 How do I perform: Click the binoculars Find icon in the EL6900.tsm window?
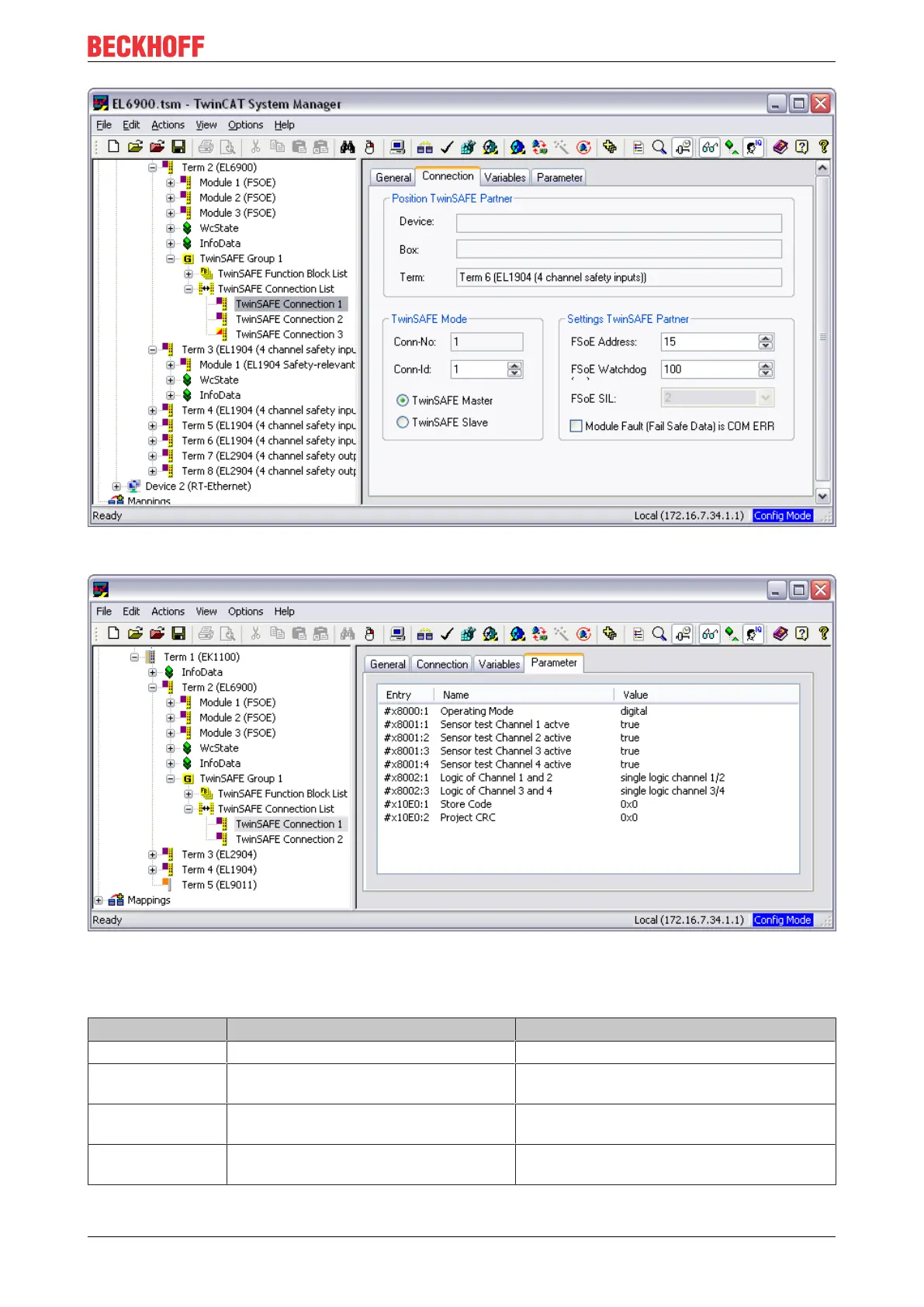click(x=348, y=147)
